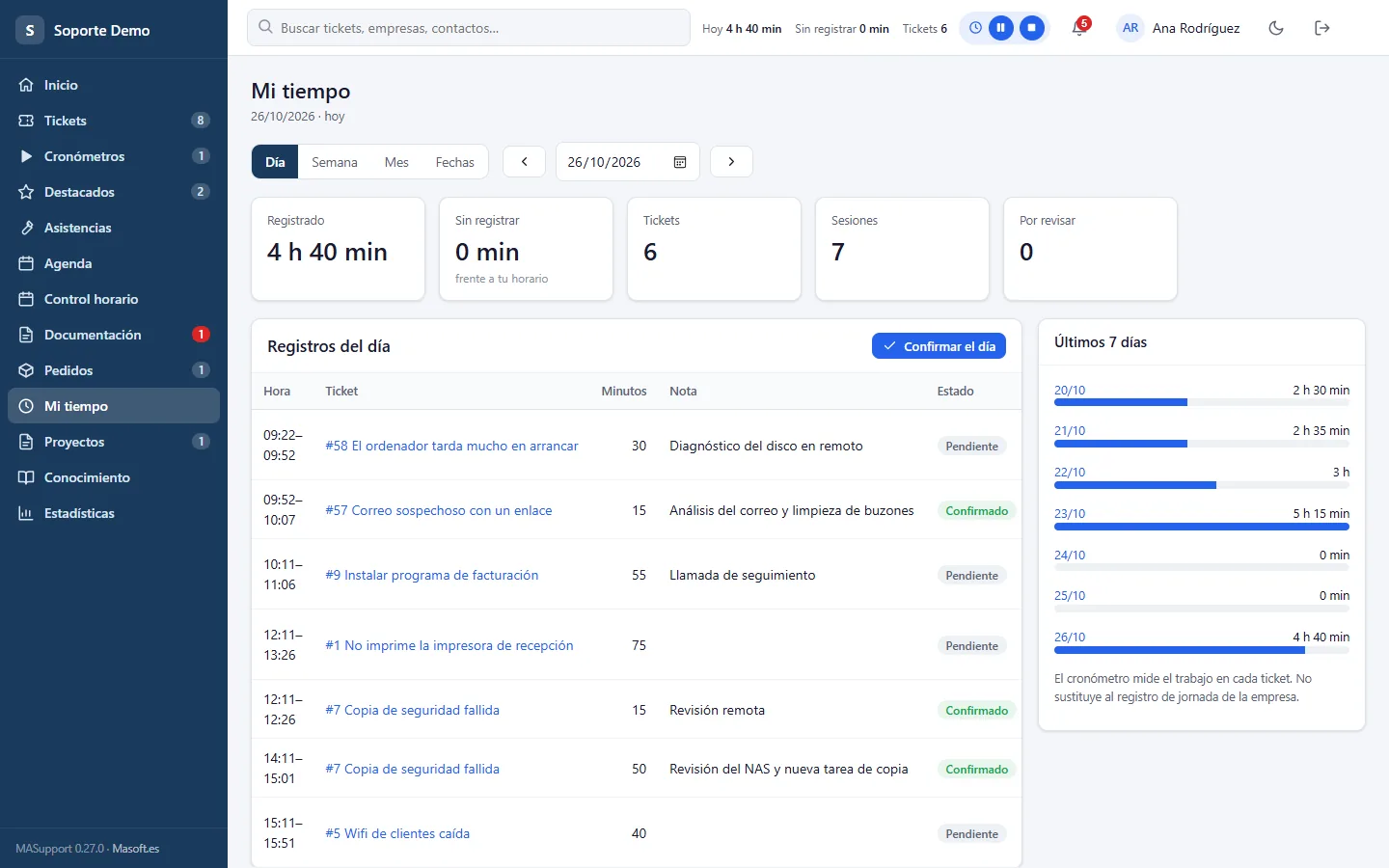The image size is (1389, 868).
Task: Switch to the Semana view
Action: pyautogui.click(x=335, y=162)
